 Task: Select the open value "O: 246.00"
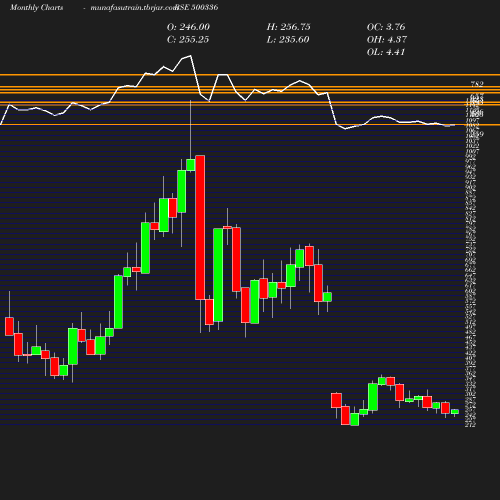[x=188, y=27]
